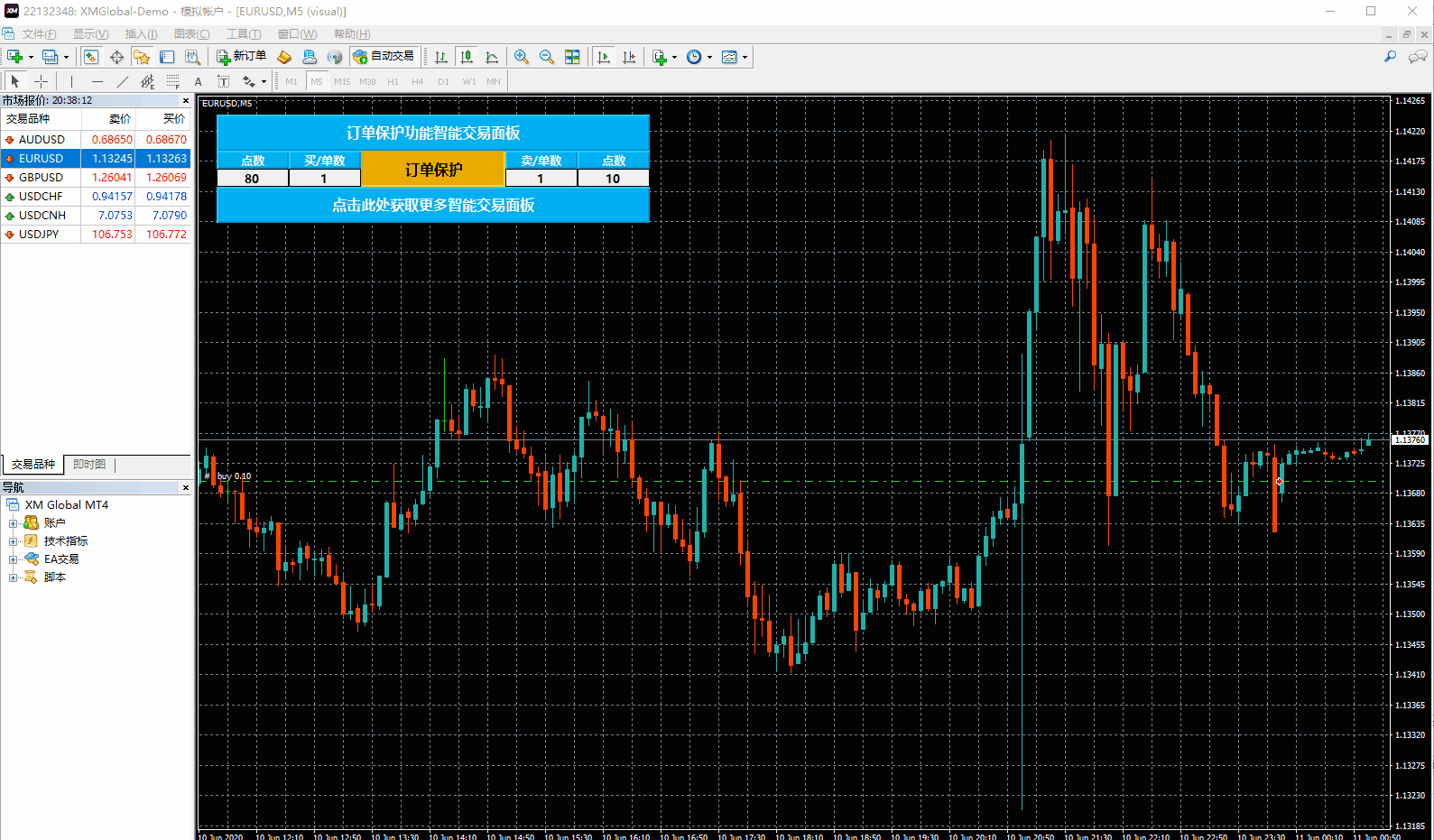1434x840 pixels.
Task: Select the M15 timeframe button
Action: tap(342, 81)
